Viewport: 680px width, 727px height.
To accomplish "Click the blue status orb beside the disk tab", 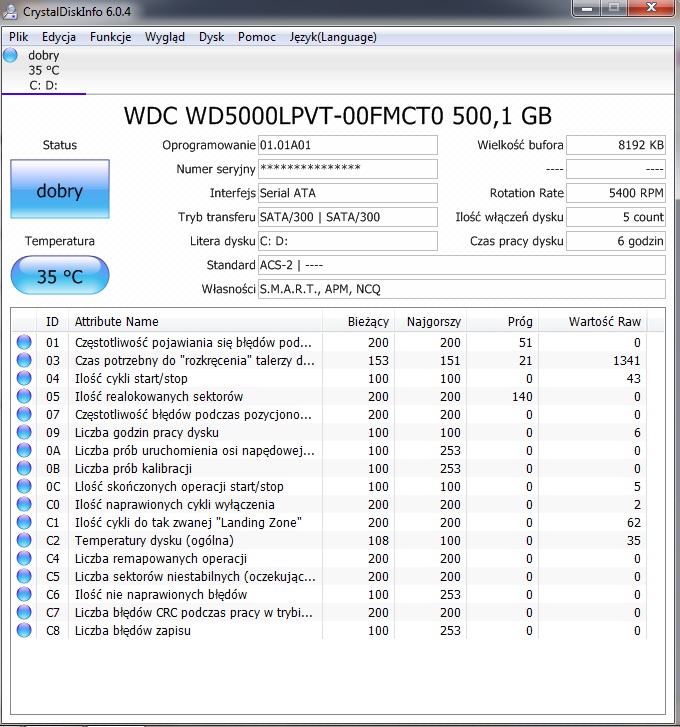I will [10, 55].
